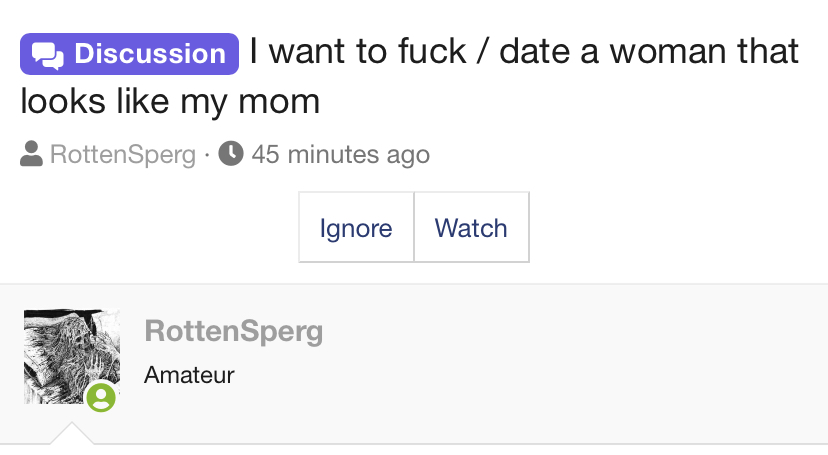The height and width of the screenshot is (455, 828).
Task: Open bold RottenSperg username in post
Action: [233, 331]
